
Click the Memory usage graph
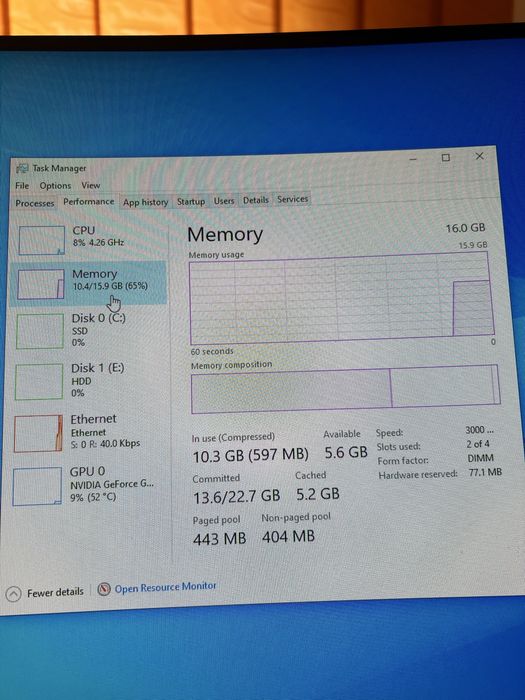click(x=342, y=297)
